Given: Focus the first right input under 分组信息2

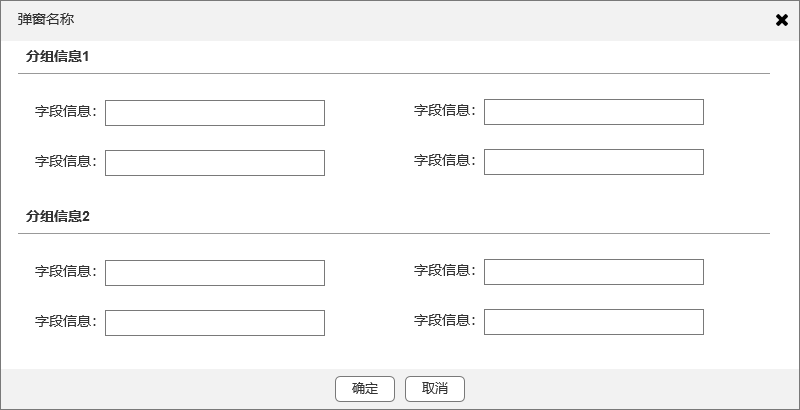Looking at the screenshot, I should tap(594, 272).
